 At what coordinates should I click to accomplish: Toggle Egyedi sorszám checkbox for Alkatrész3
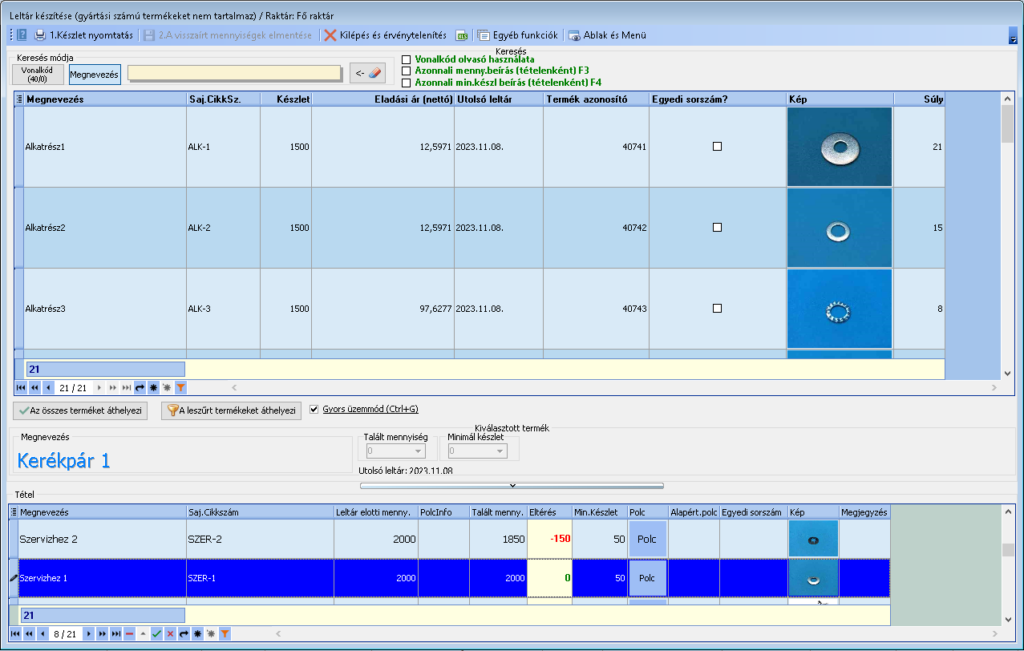click(717, 308)
